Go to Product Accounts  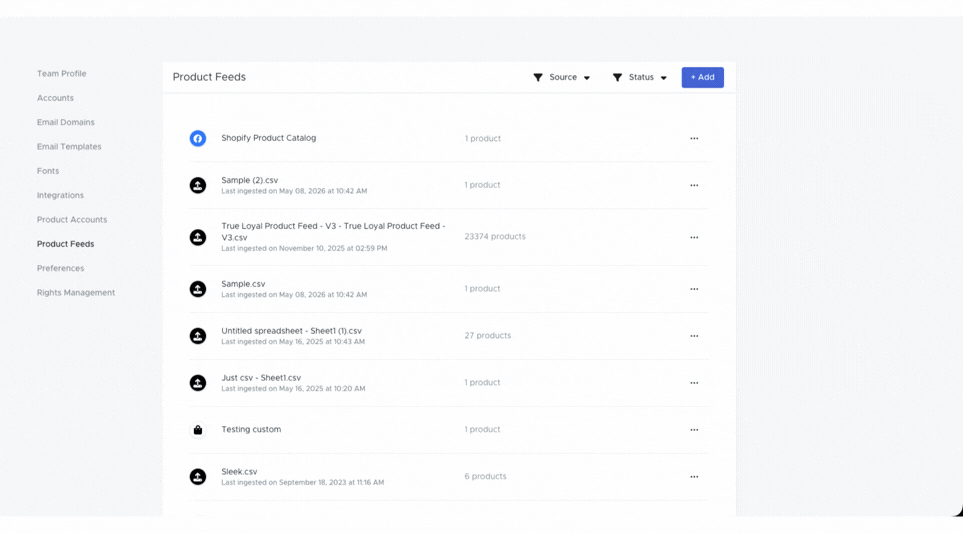tap(72, 220)
